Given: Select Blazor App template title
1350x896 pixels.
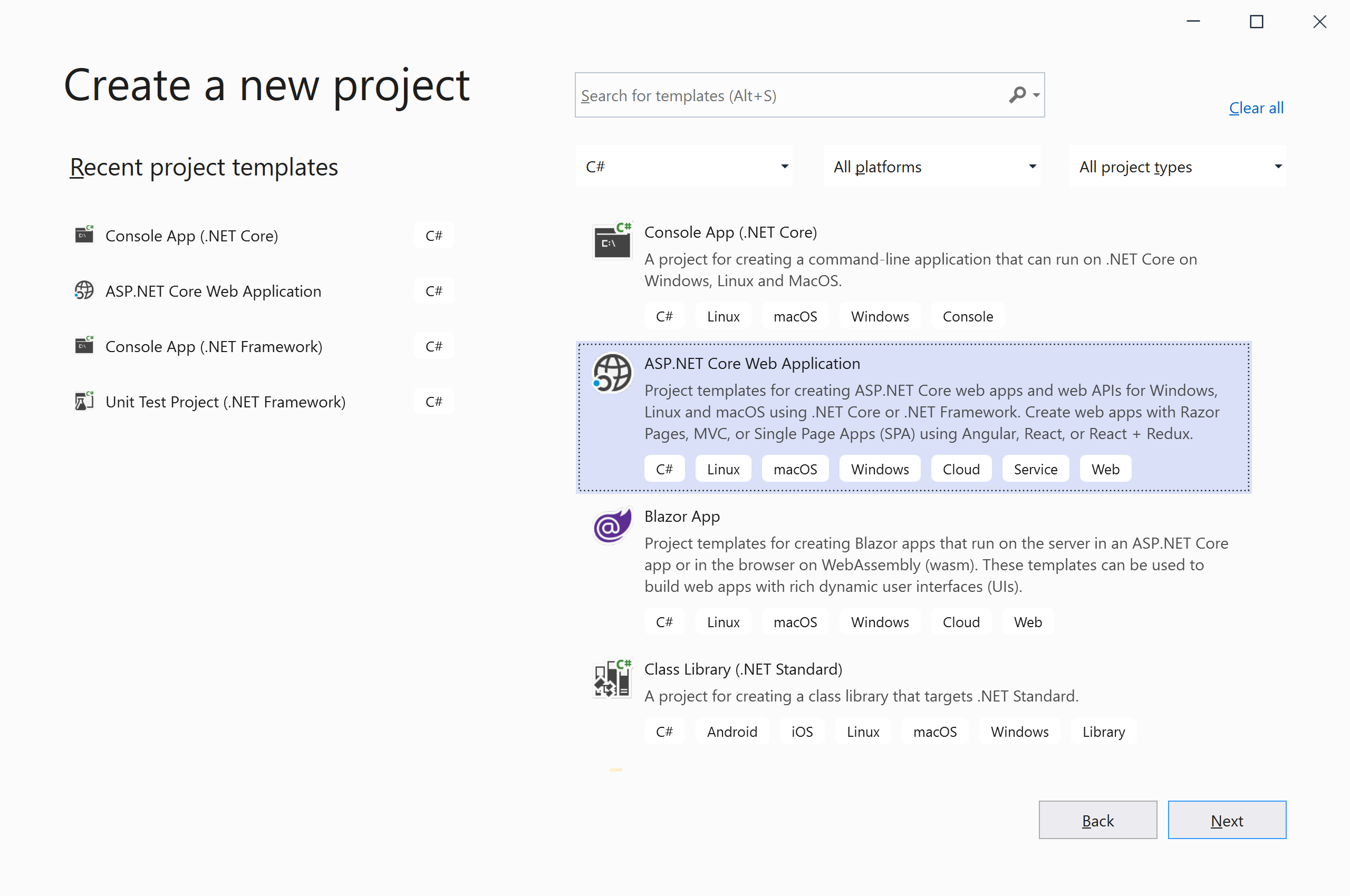Looking at the screenshot, I should point(681,516).
